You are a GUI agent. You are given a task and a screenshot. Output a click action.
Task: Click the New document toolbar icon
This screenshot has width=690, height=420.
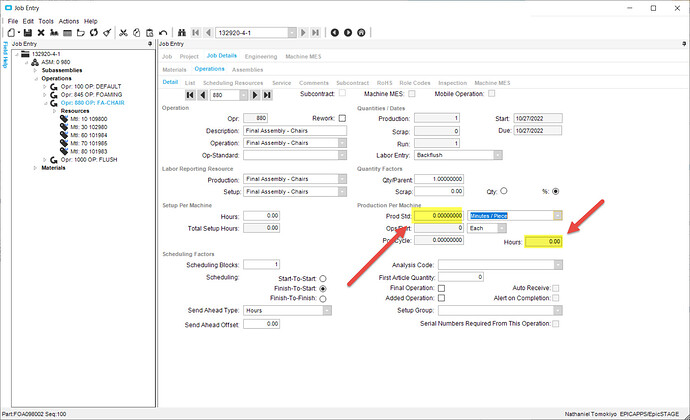11,33
